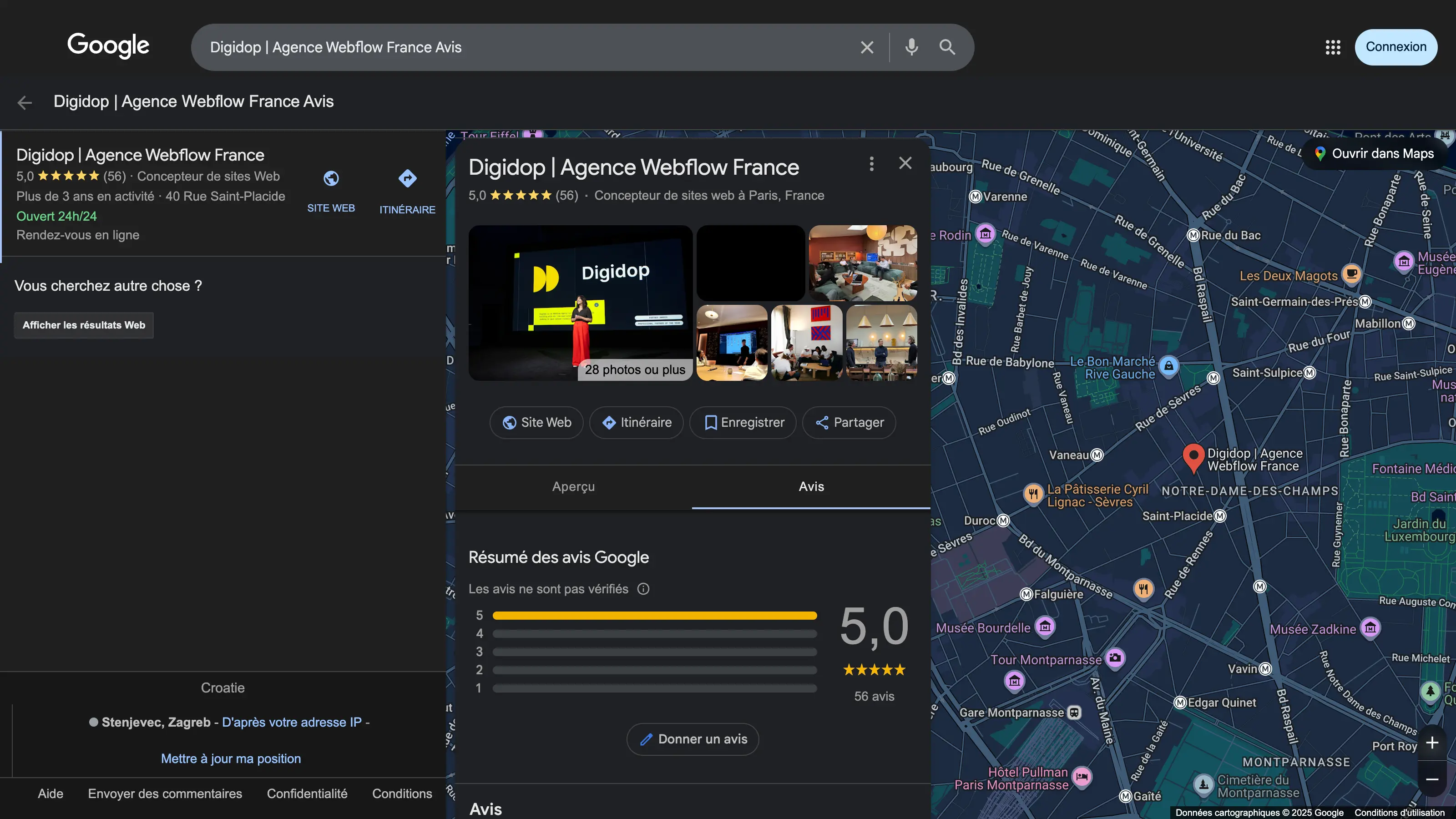Share place with Partager button
This screenshot has height=819, width=1456.
pyautogui.click(x=849, y=423)
